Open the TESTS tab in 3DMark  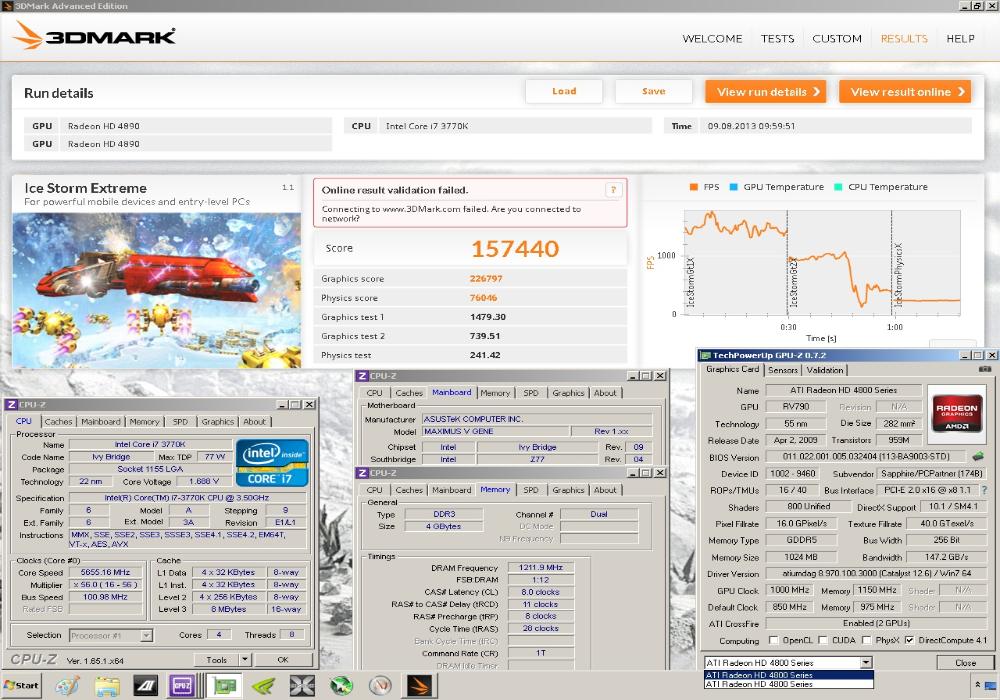[x=777, y=39]
